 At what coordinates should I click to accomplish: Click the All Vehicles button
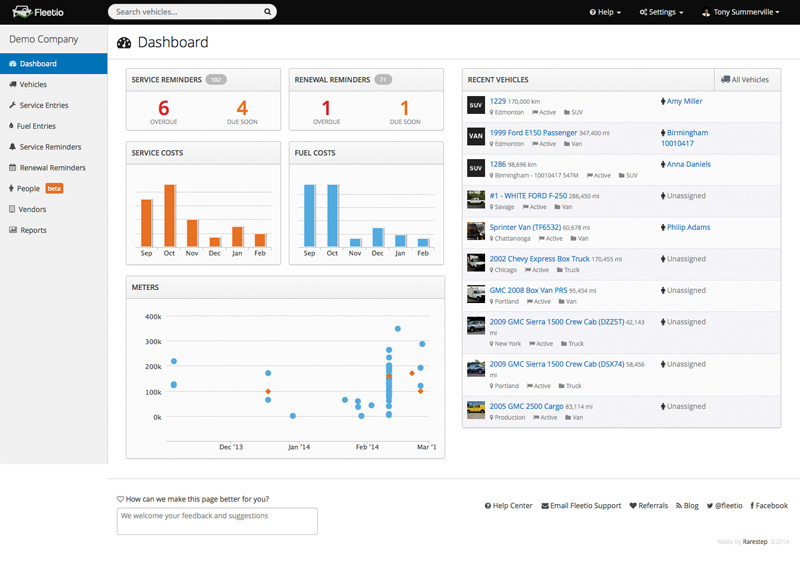pyautogui.click(x=745, y=79)
